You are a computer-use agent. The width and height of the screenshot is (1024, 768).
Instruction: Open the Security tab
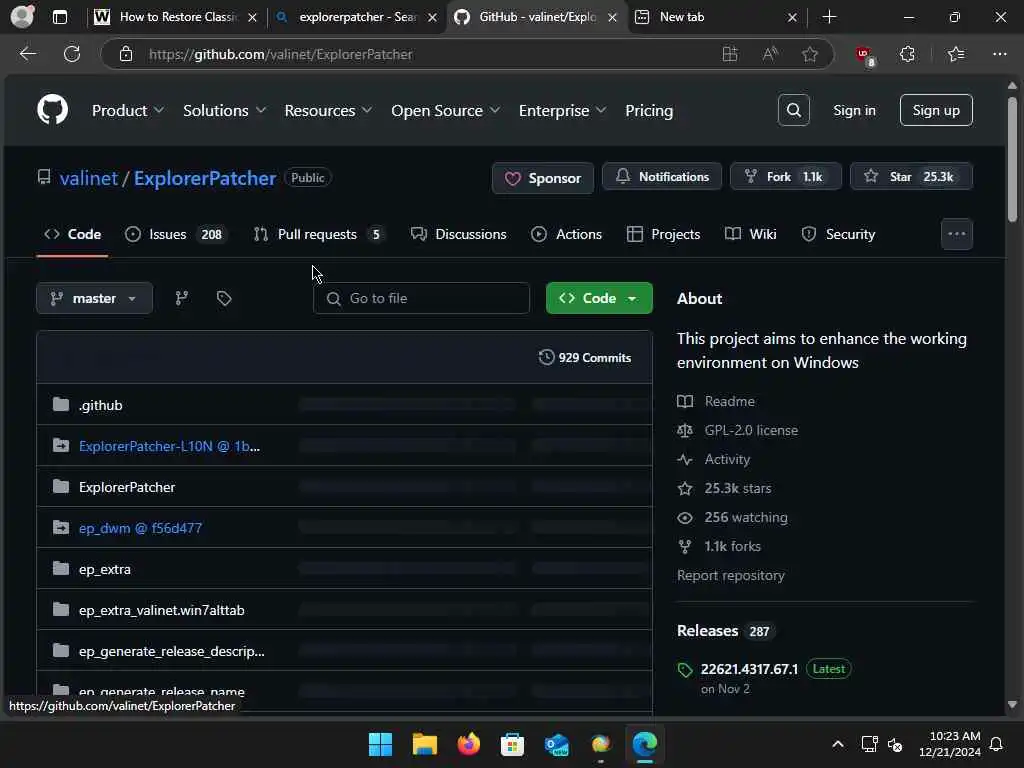pyautogui.click(x=838, y=234)
